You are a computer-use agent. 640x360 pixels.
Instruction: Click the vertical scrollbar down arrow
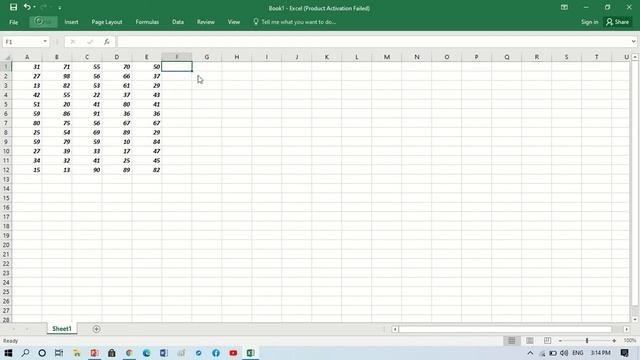point(635,320)
